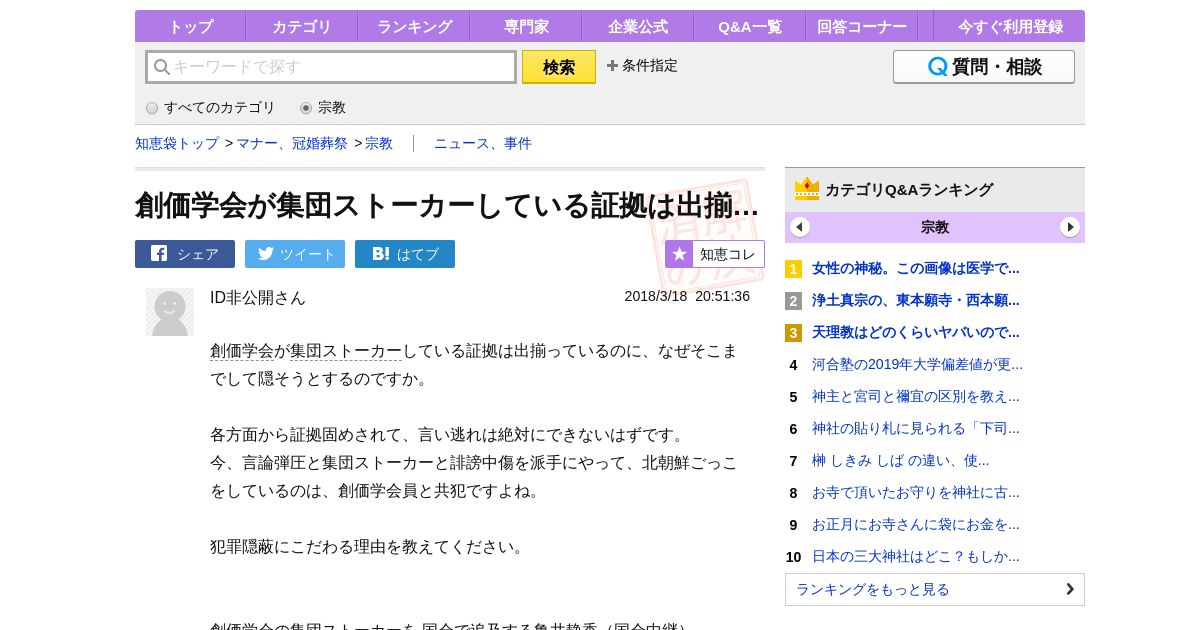
Task: Follow the 創価学会 keyword link in the question
Action: click(242, 351)
